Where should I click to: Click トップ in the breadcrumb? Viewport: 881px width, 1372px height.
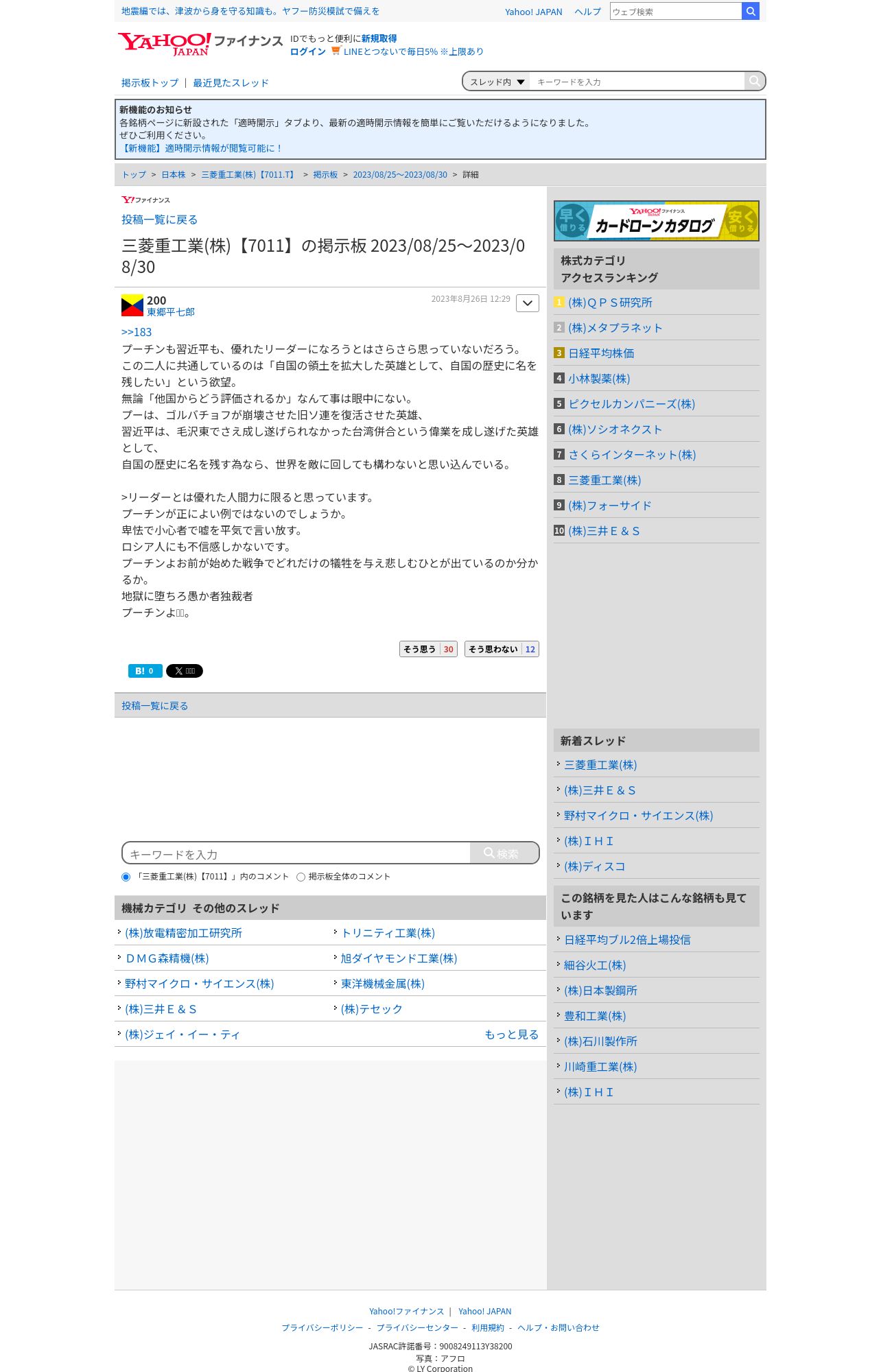pos(134,175)
